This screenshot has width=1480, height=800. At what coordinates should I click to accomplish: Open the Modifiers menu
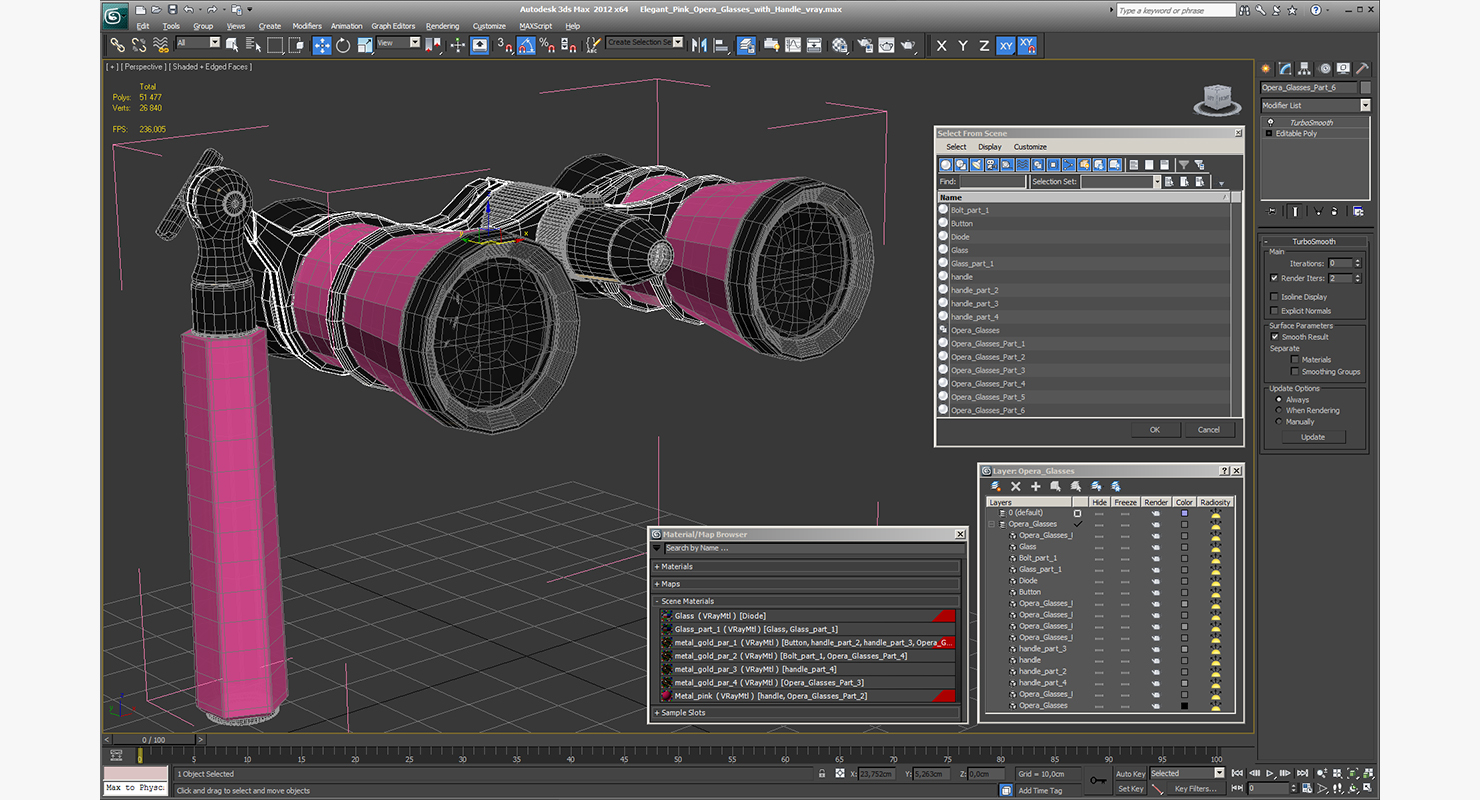[x=307, y=26]
